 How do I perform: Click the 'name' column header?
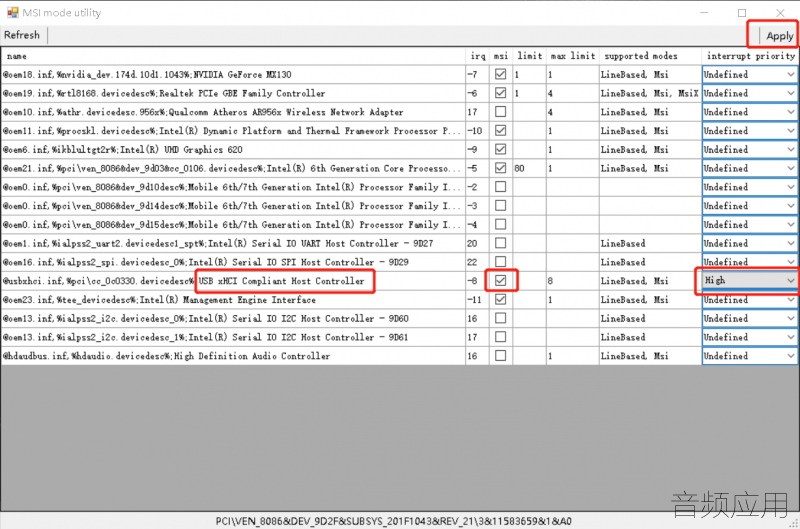233,56
